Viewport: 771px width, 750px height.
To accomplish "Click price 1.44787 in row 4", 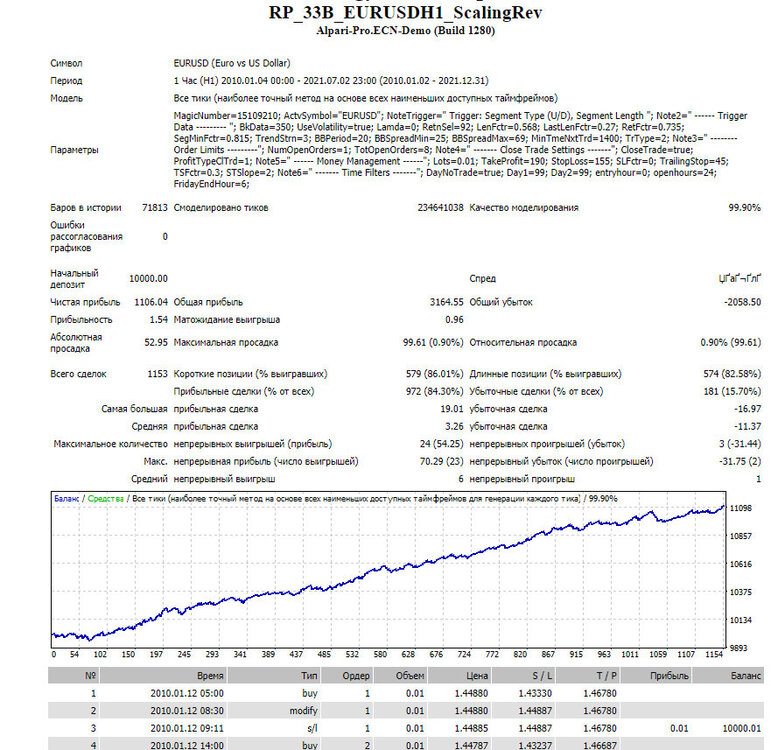I will tap(471, 746).
